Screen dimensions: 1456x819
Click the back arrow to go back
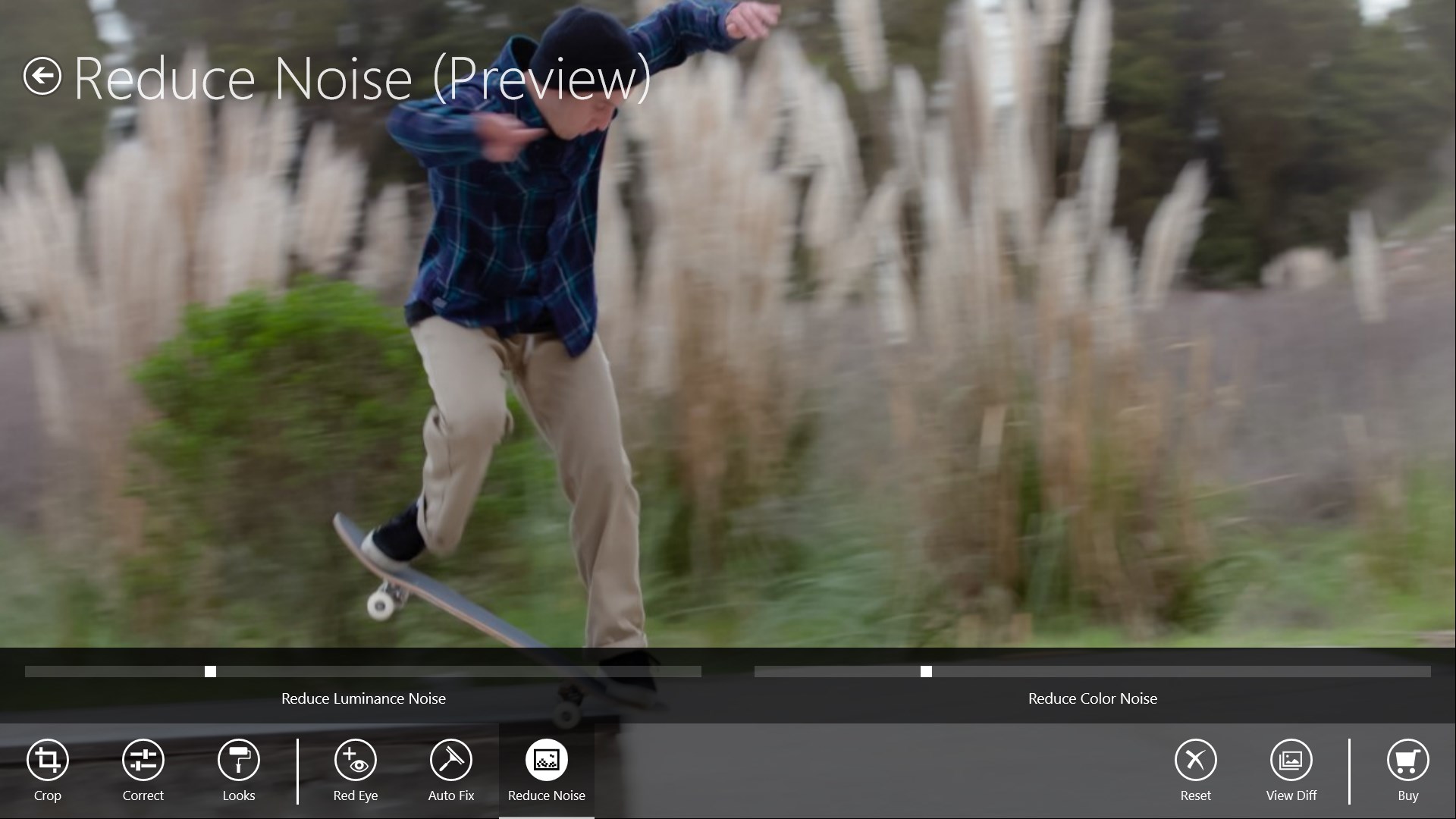(41, 75)
